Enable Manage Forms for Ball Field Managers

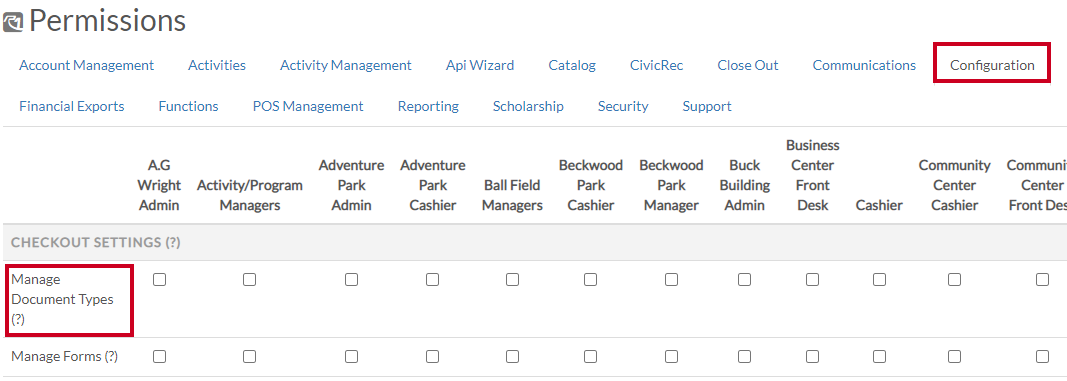pos(512,357)
